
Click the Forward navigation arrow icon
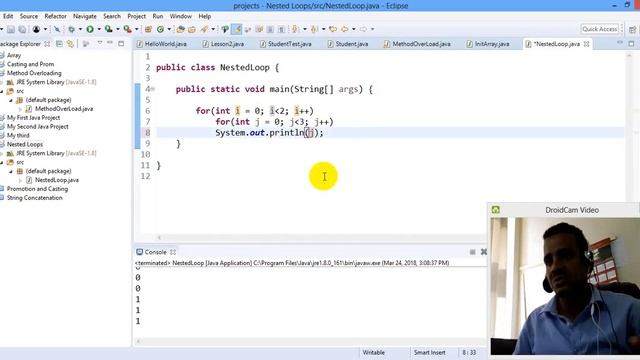363,29
